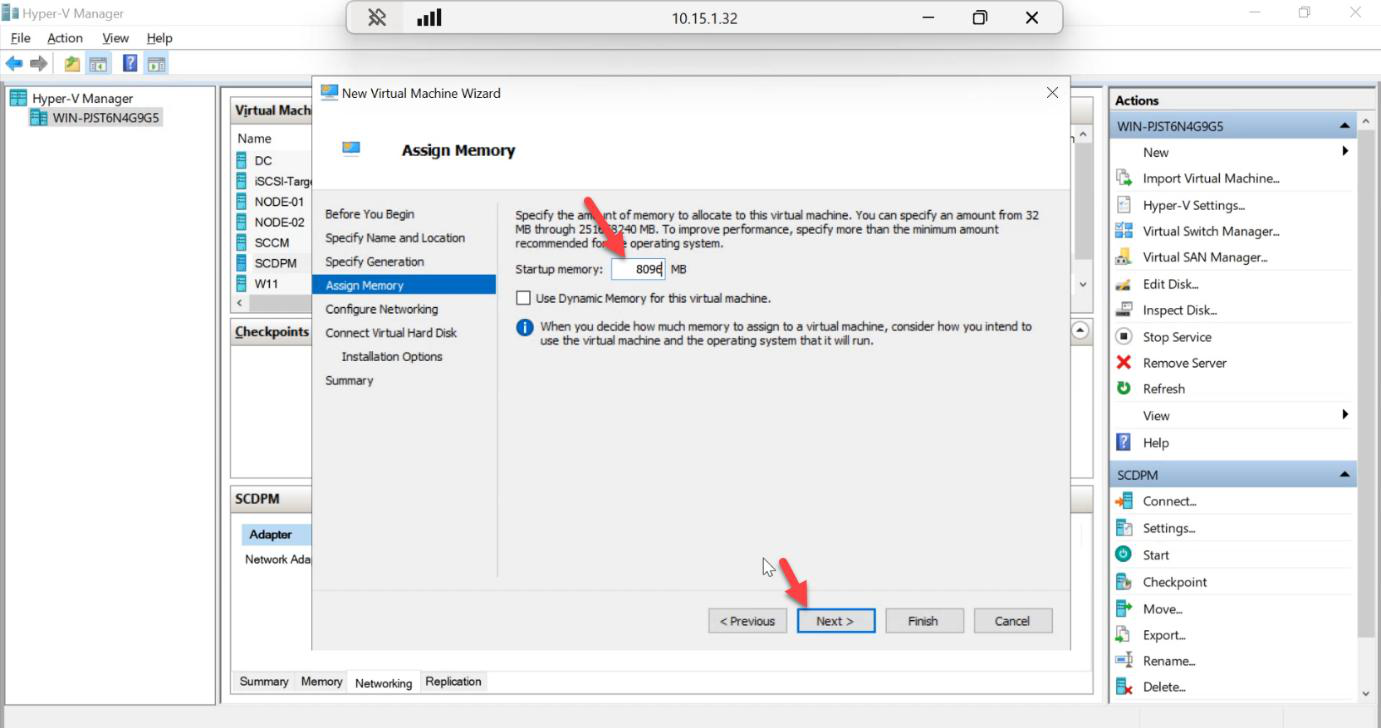Select Hyper-V Manager root tree node
Viewport: 1381px width, 728px height.
coord(82,98)
